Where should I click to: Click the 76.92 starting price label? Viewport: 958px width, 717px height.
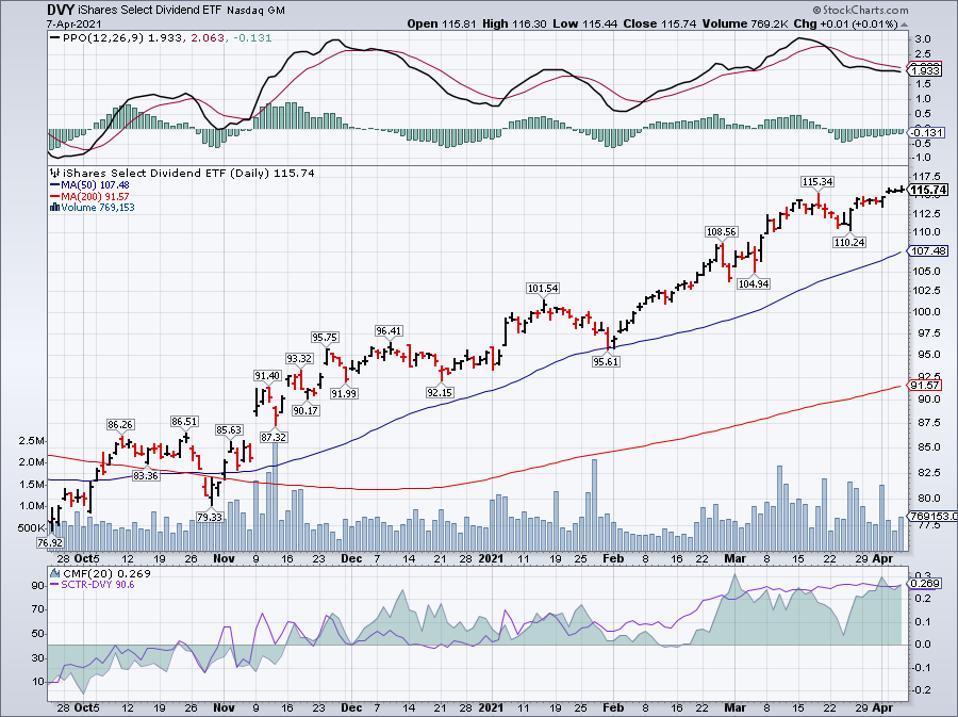[x=49, y=542]
